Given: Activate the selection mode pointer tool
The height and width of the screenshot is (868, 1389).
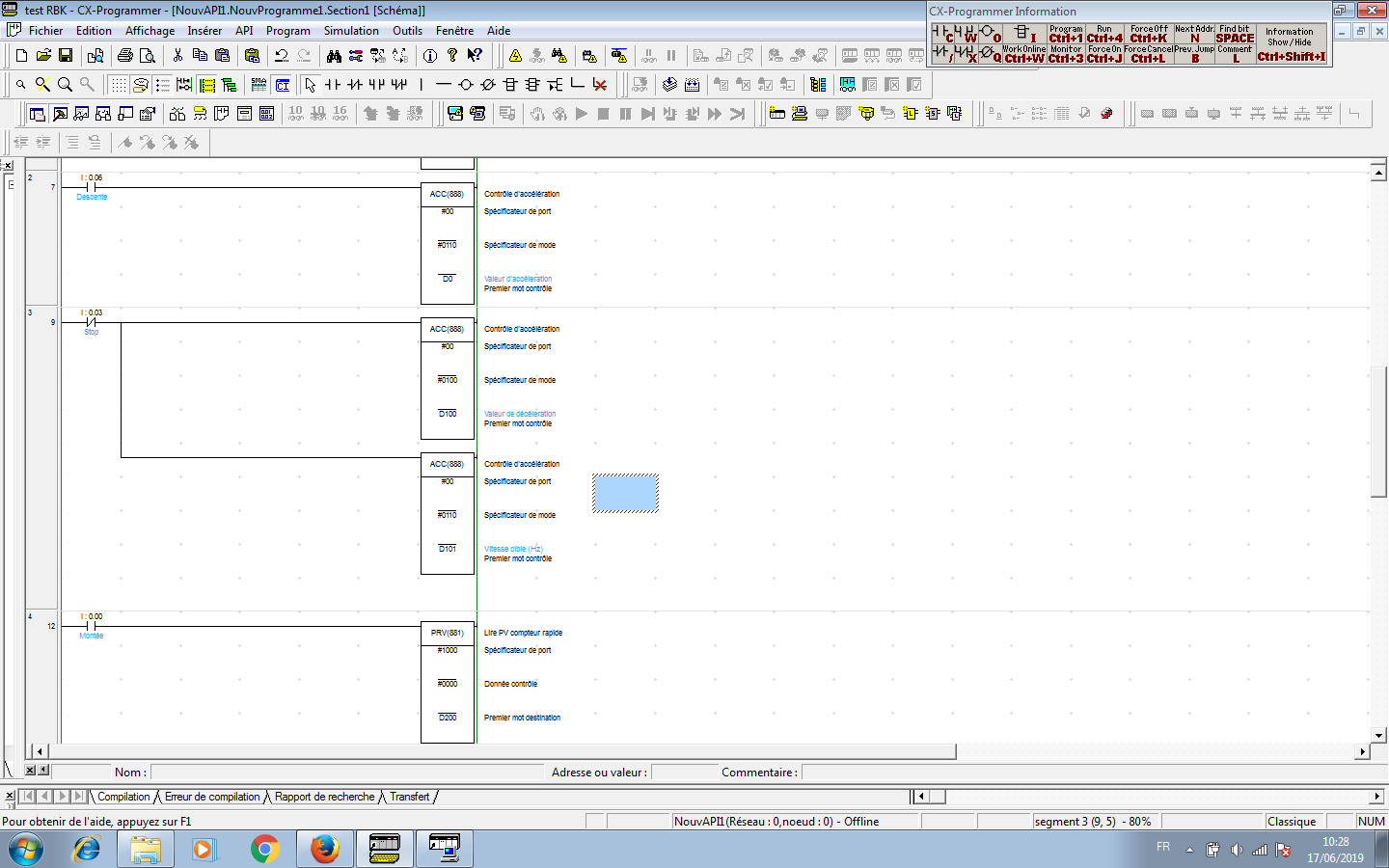Looking at the screenshot, I should pos(310,85).
